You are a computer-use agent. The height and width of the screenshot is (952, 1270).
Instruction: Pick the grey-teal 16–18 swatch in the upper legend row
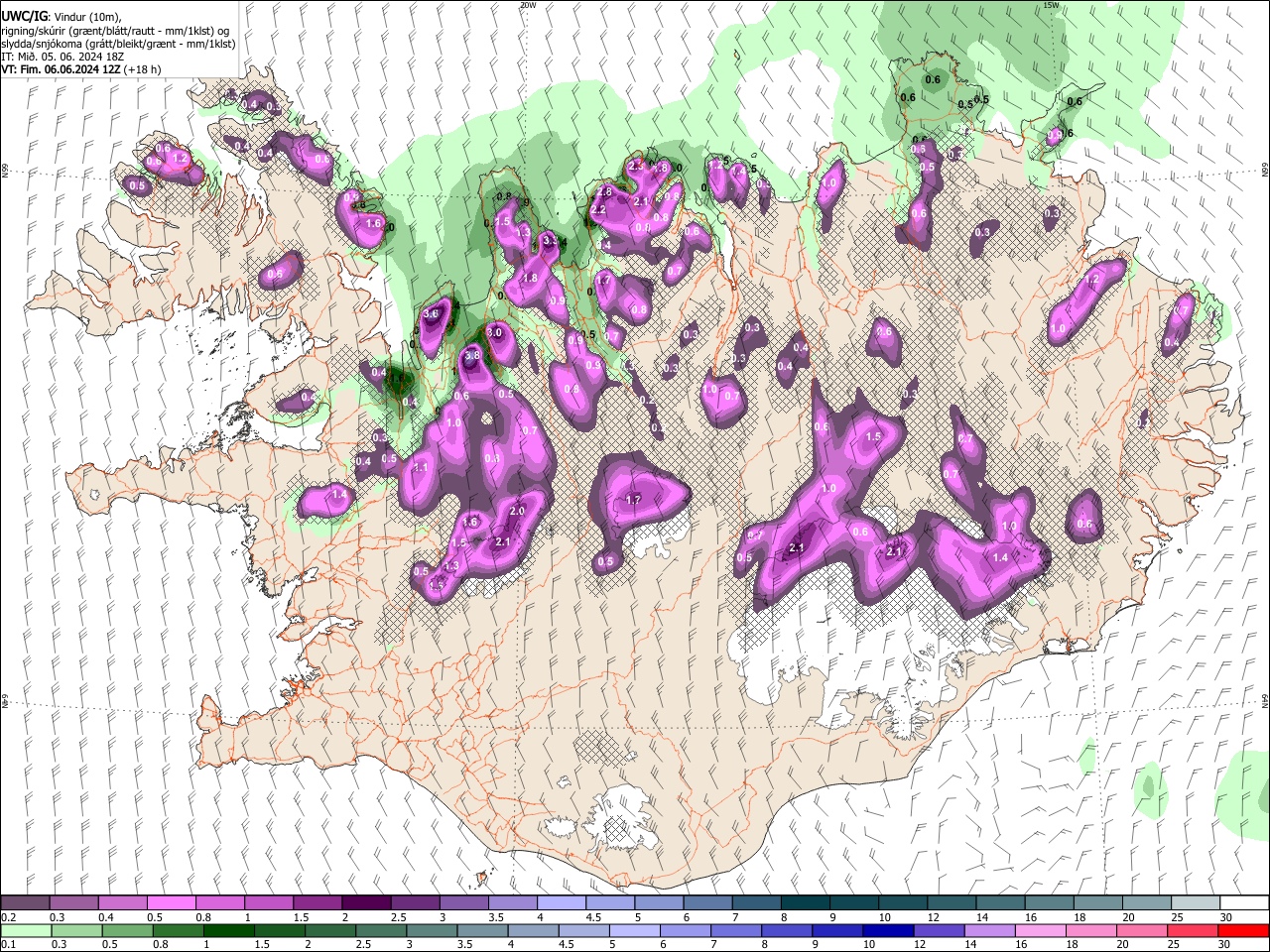point(1050,903)
